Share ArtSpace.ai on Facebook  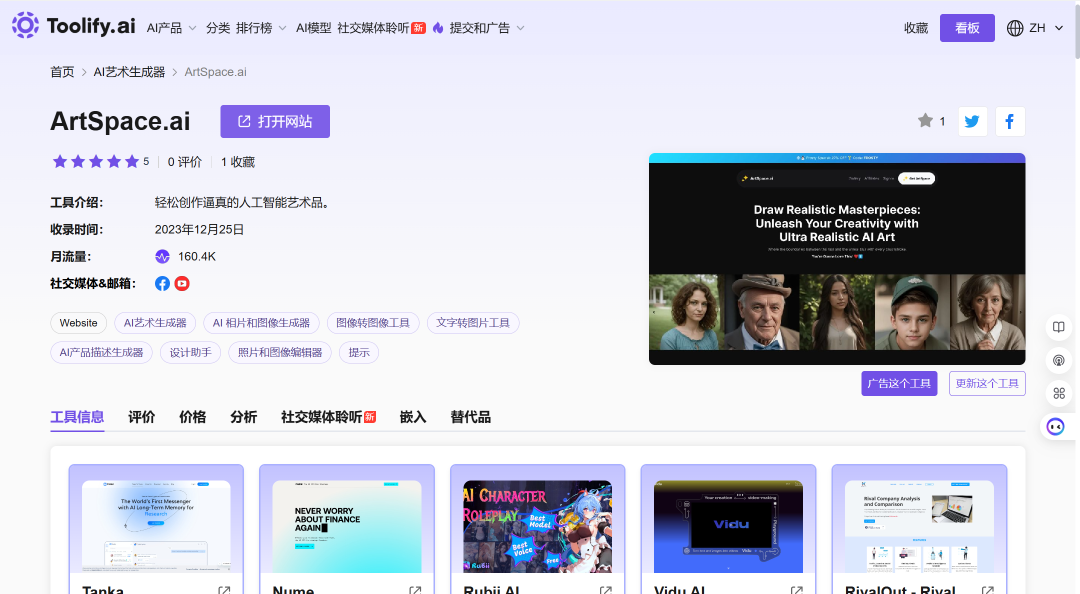1010,121
